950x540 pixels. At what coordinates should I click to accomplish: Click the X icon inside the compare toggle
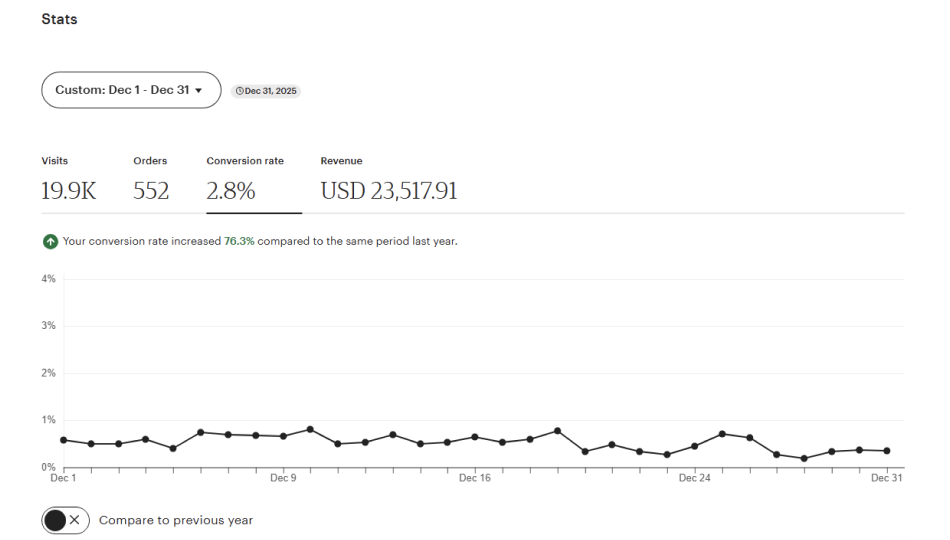pyautogui.click(x=75, y=520)
